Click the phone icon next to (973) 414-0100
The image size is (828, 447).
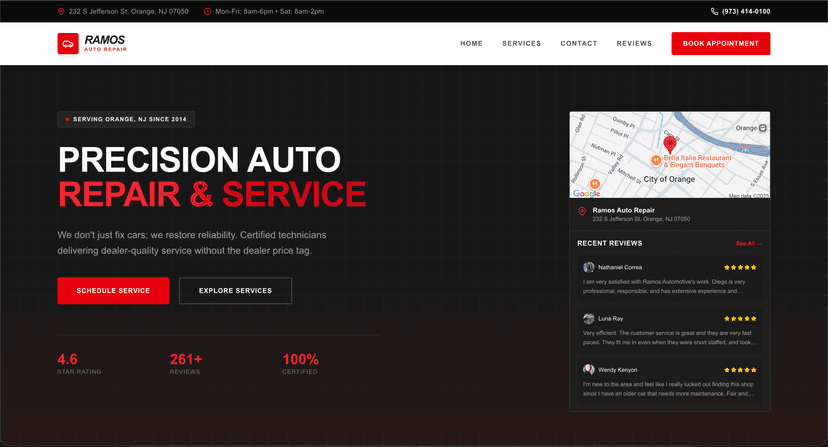click(714, 12)
